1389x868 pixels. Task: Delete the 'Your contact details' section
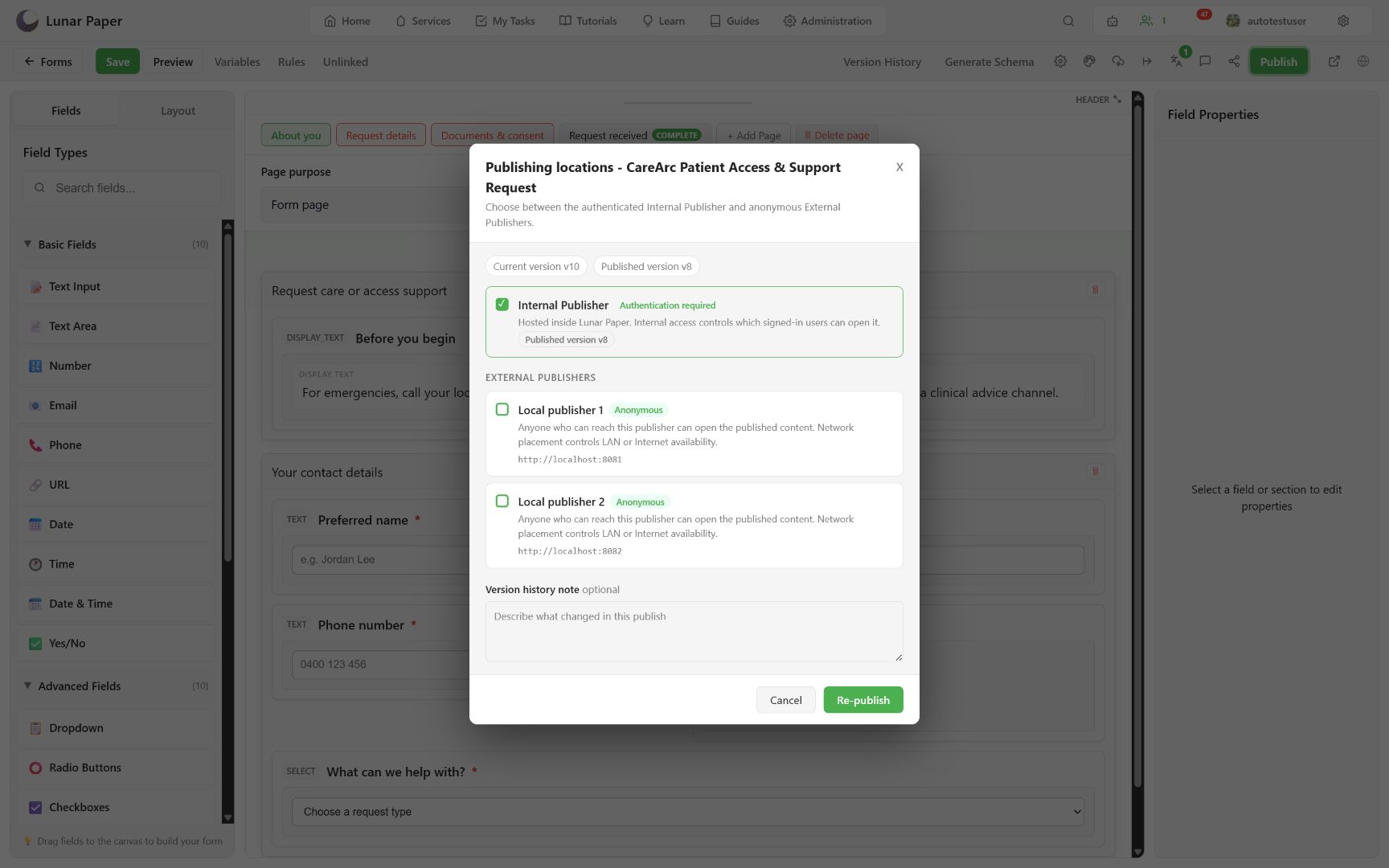1095,471
